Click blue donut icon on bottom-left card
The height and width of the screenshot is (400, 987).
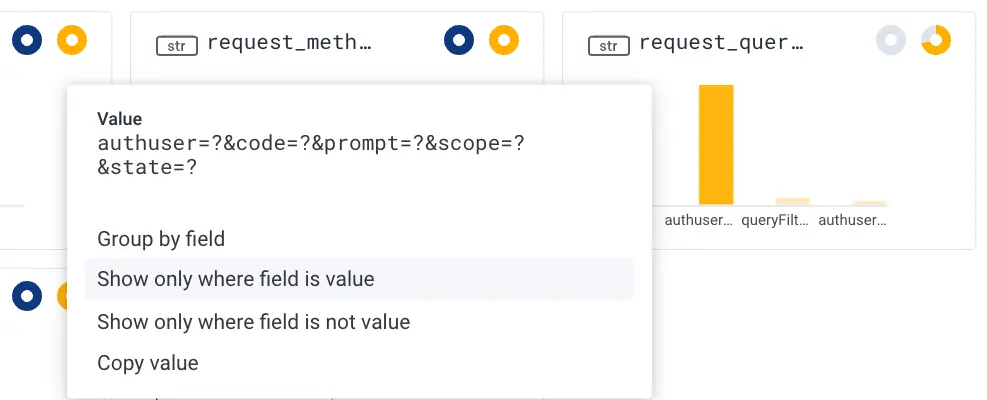tap(27, 295)
